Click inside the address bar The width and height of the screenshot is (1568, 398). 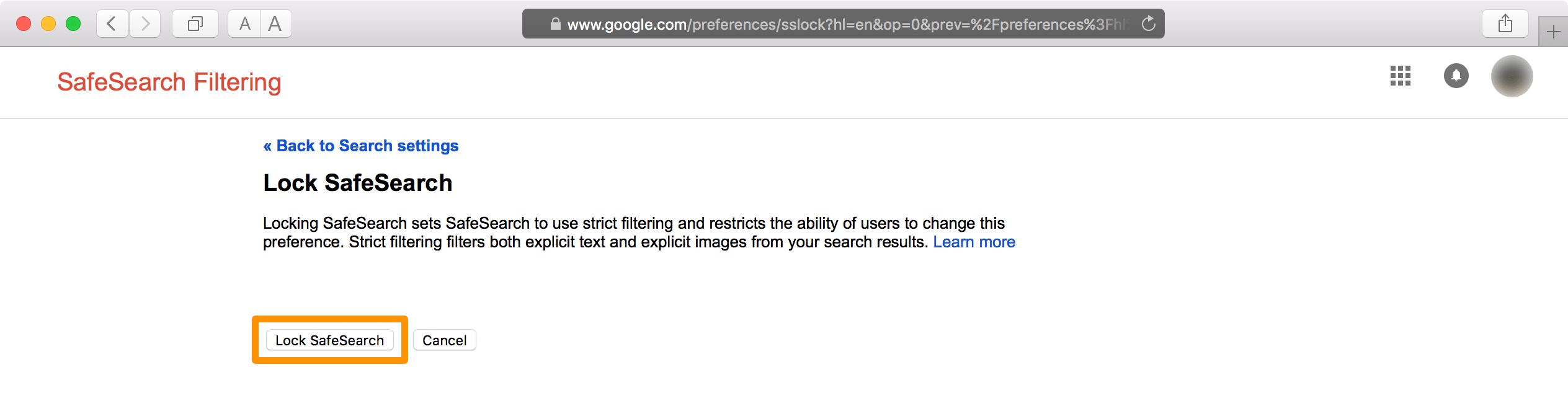(x=806, y=24)
